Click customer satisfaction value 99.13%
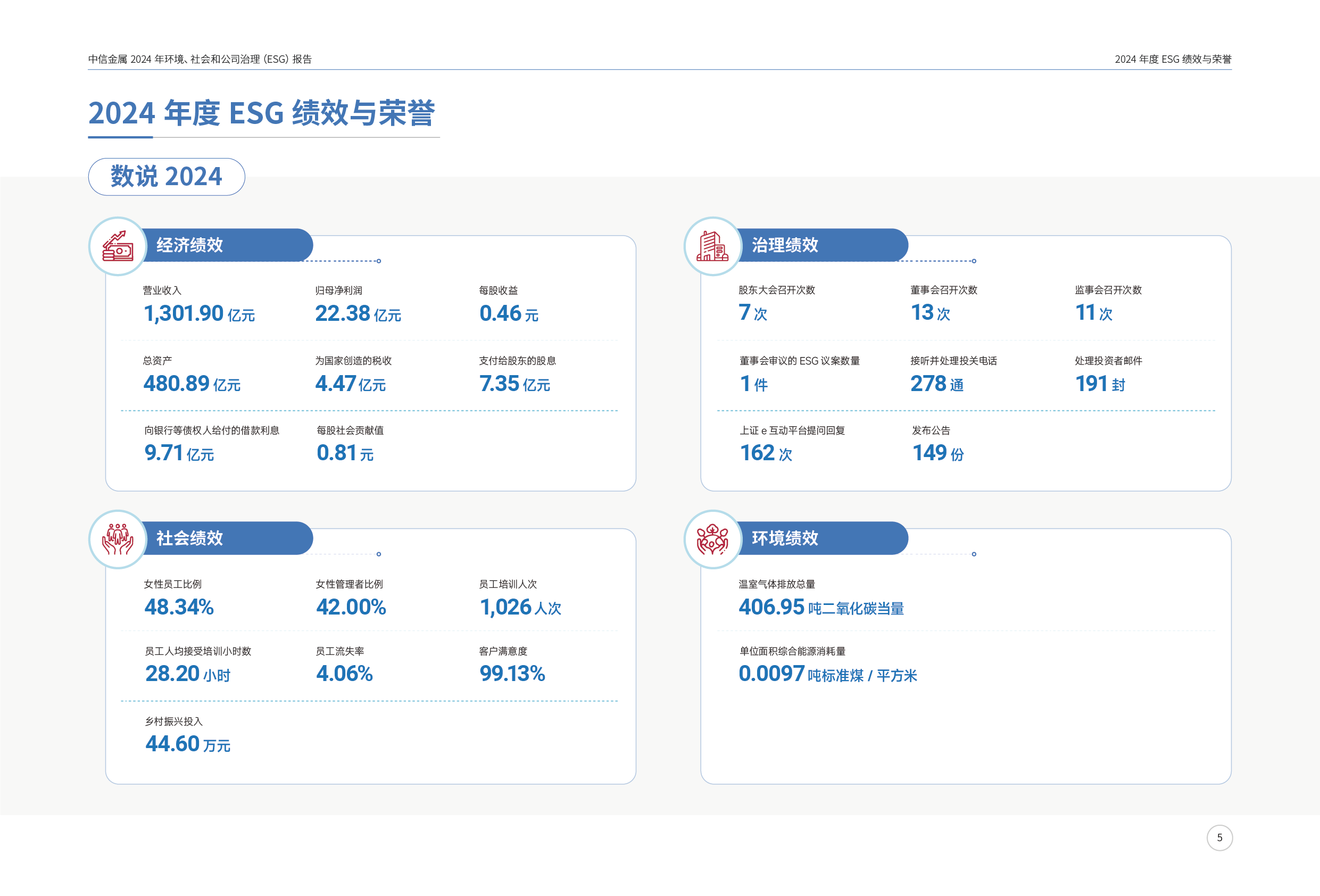Viewport: 1320px width, 896px height. pyautogui.click(x=512, y=674)
